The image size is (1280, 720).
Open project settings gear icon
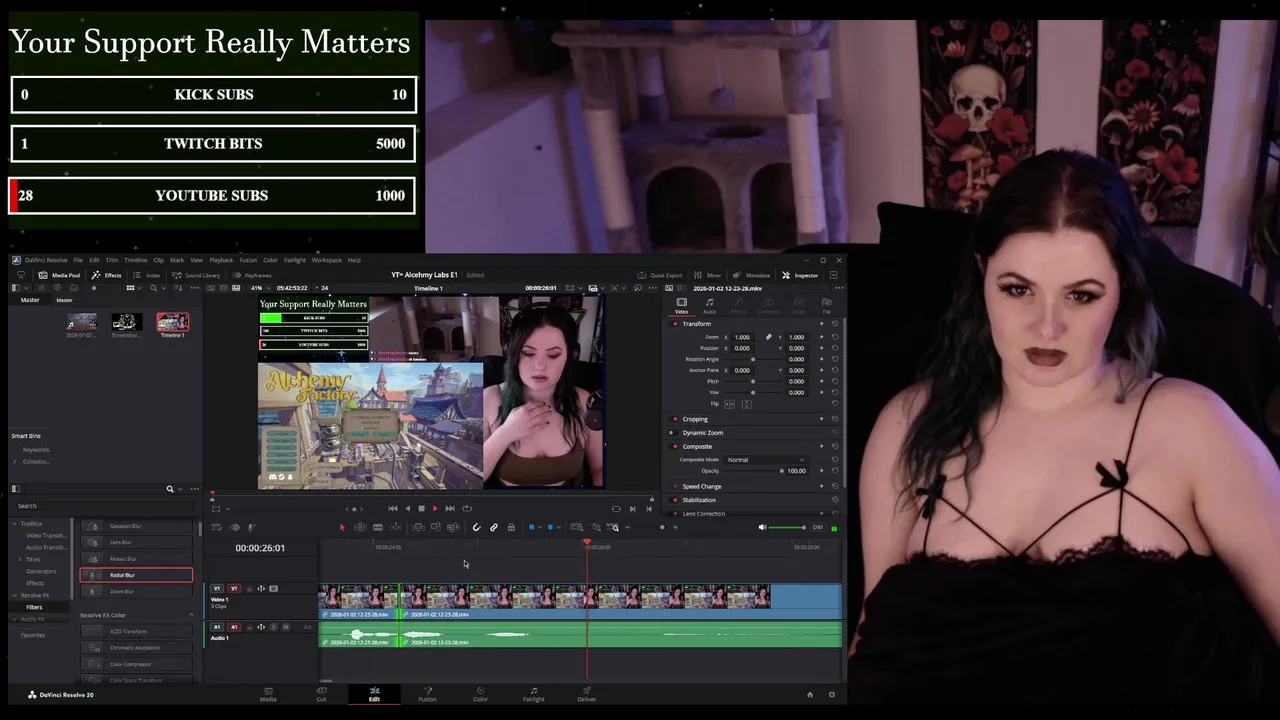coord(831,694)
